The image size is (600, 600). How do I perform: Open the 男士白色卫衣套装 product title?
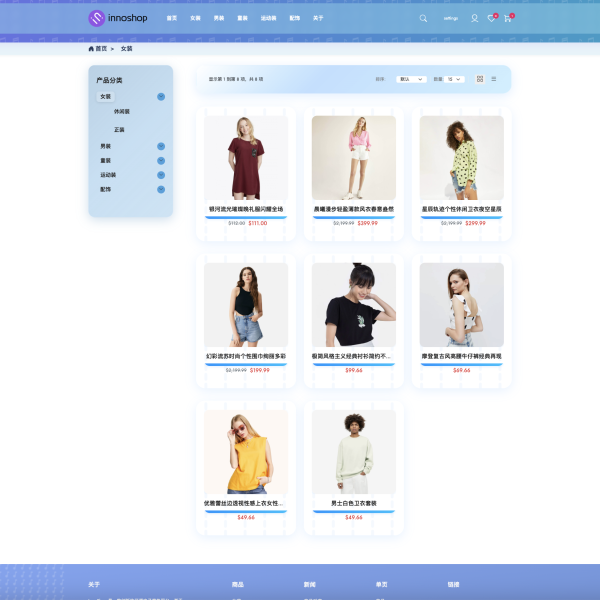click(354, 503)
